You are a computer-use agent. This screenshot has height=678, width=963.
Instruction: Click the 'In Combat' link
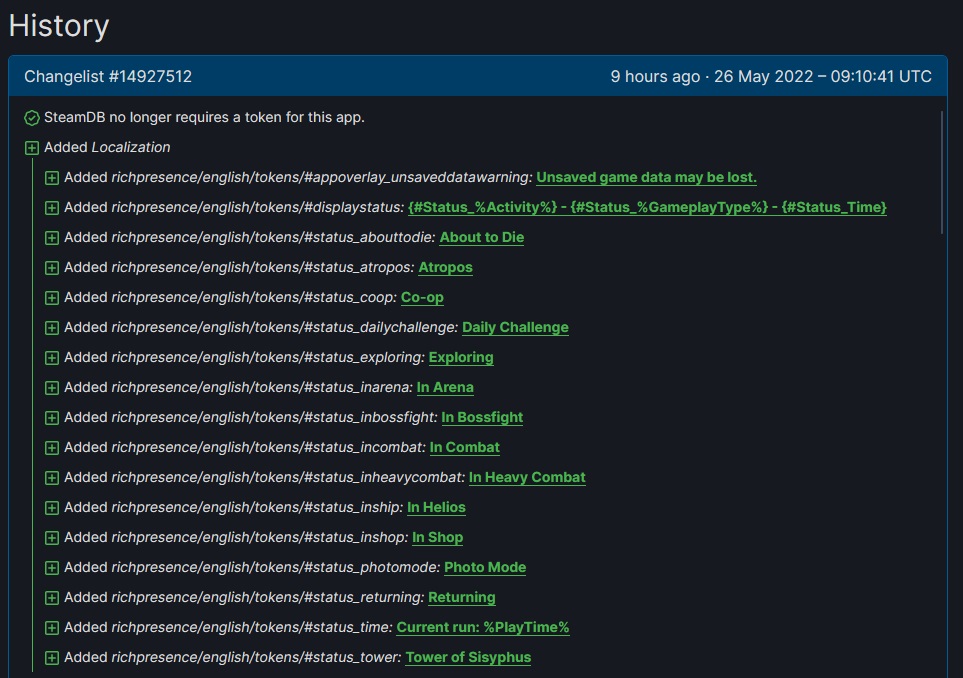coord(464,448)
